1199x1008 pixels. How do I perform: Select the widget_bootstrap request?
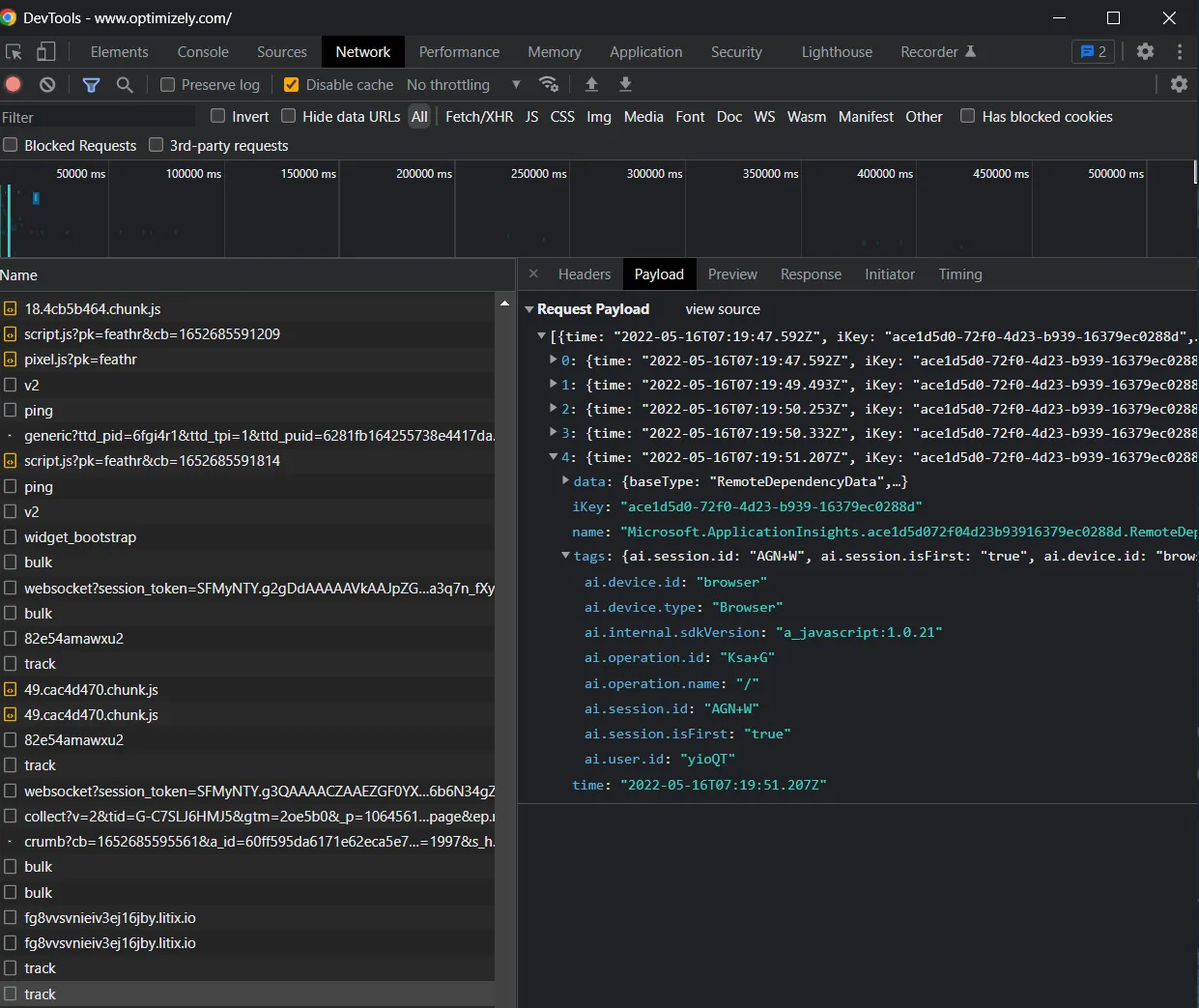(x=247, y=537)
